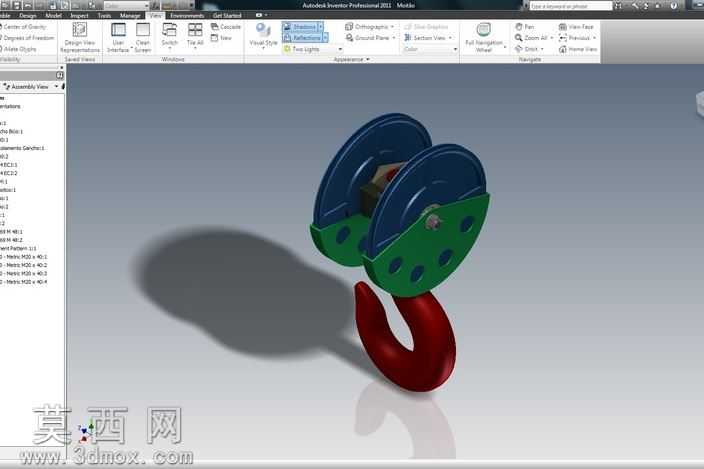Click the Switch windows icon

pyautogui.click(x=169, y=30)
